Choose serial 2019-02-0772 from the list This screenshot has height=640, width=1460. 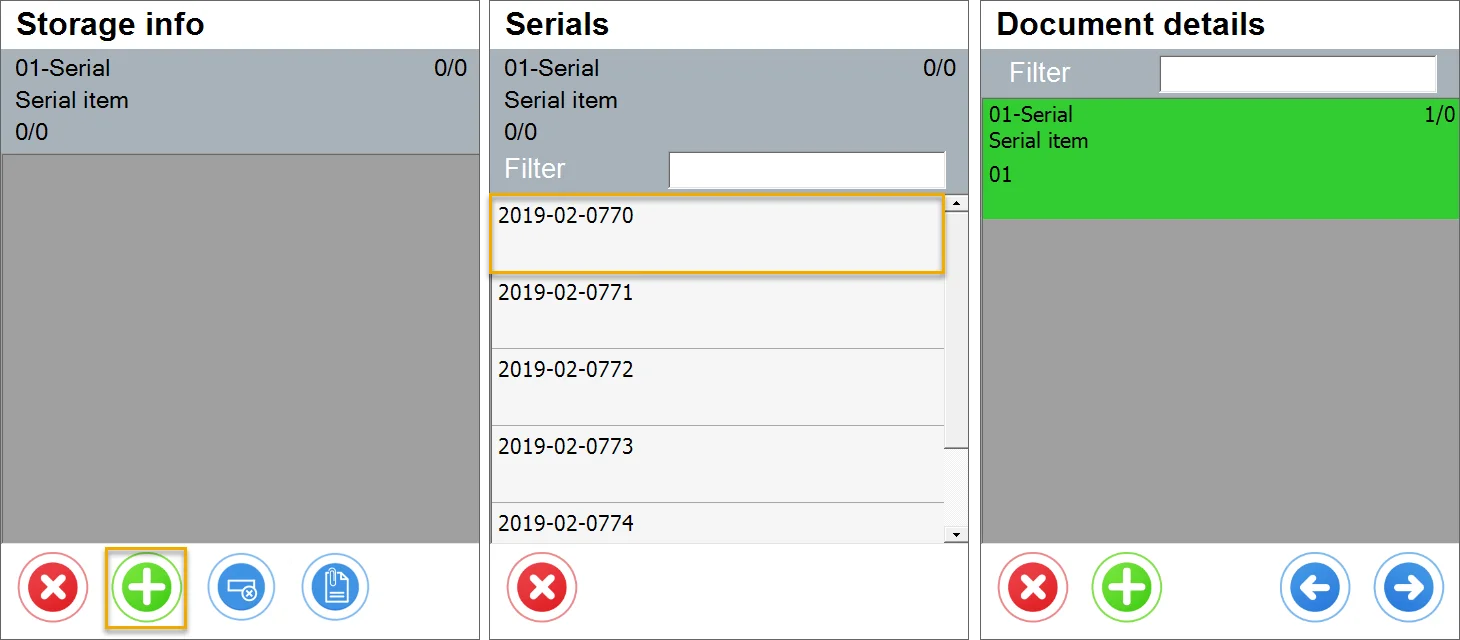[716, 387]
